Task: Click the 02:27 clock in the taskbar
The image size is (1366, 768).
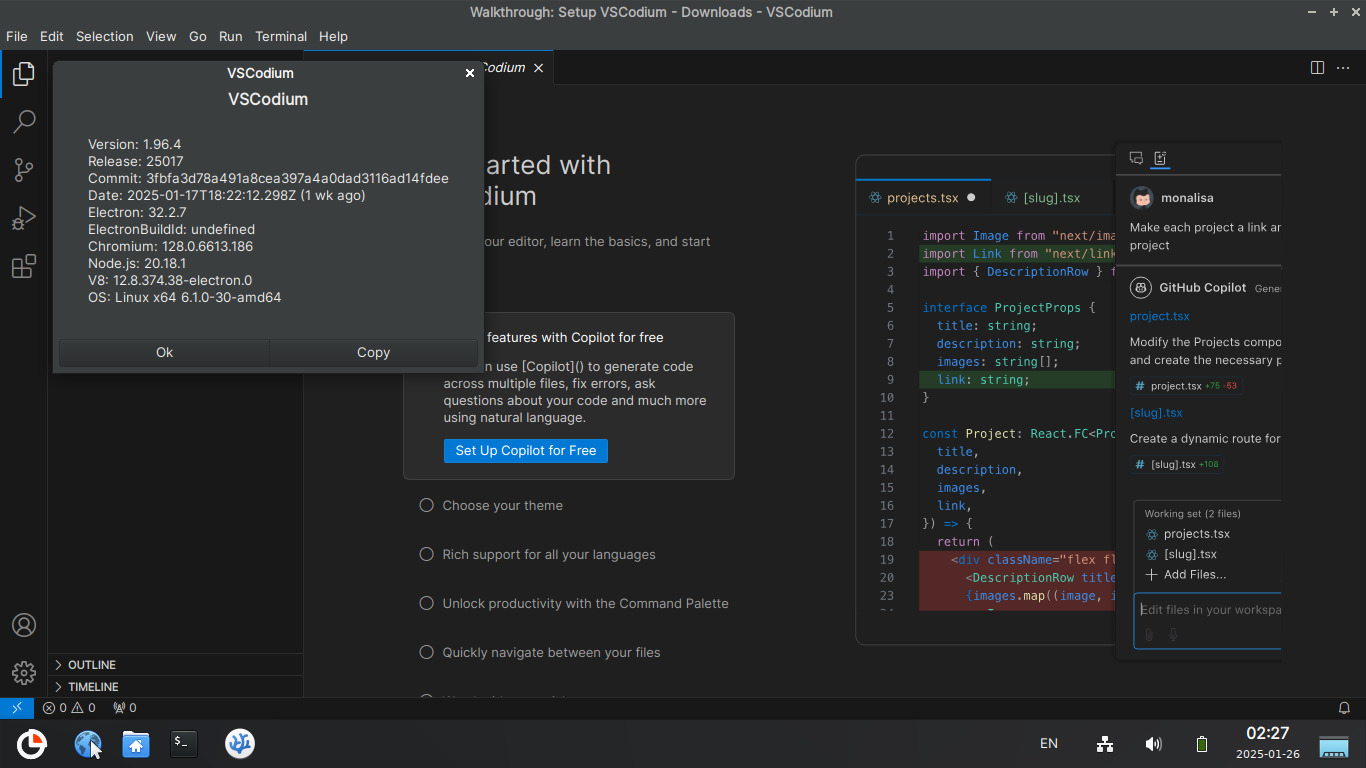Action: (x=1267, y=734)
